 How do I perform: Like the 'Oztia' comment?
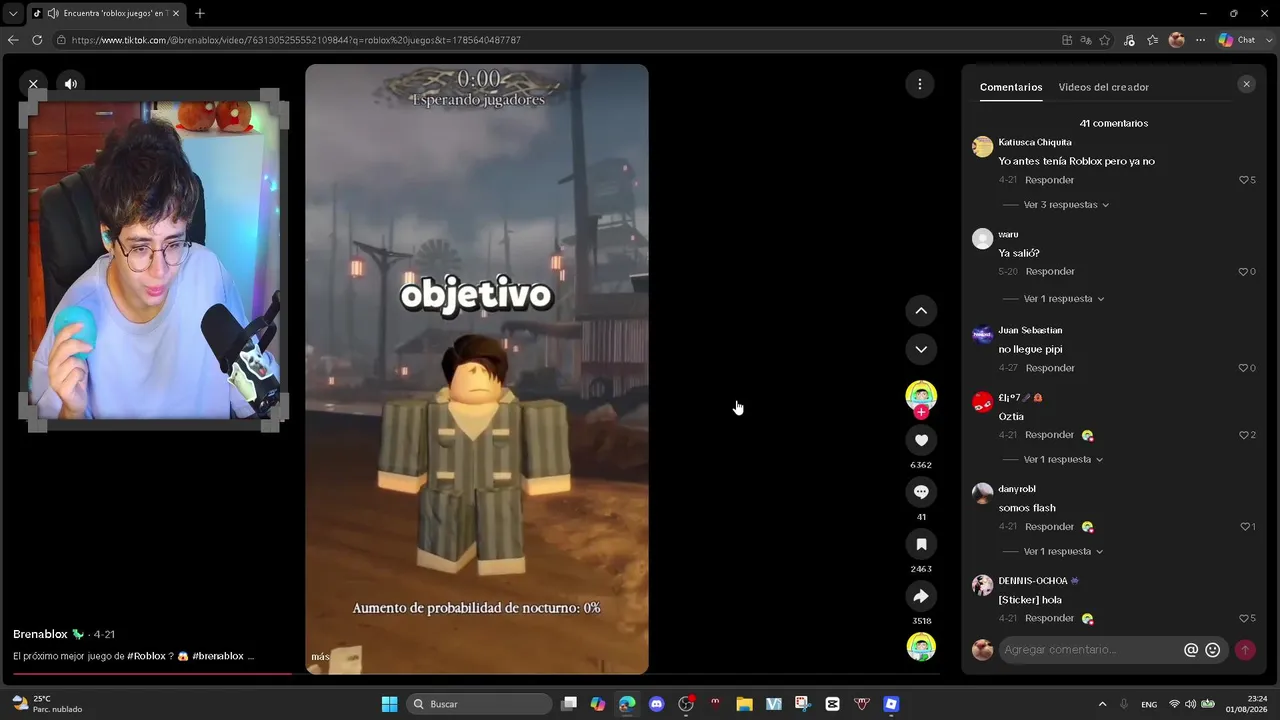[x=1244, y=435]
